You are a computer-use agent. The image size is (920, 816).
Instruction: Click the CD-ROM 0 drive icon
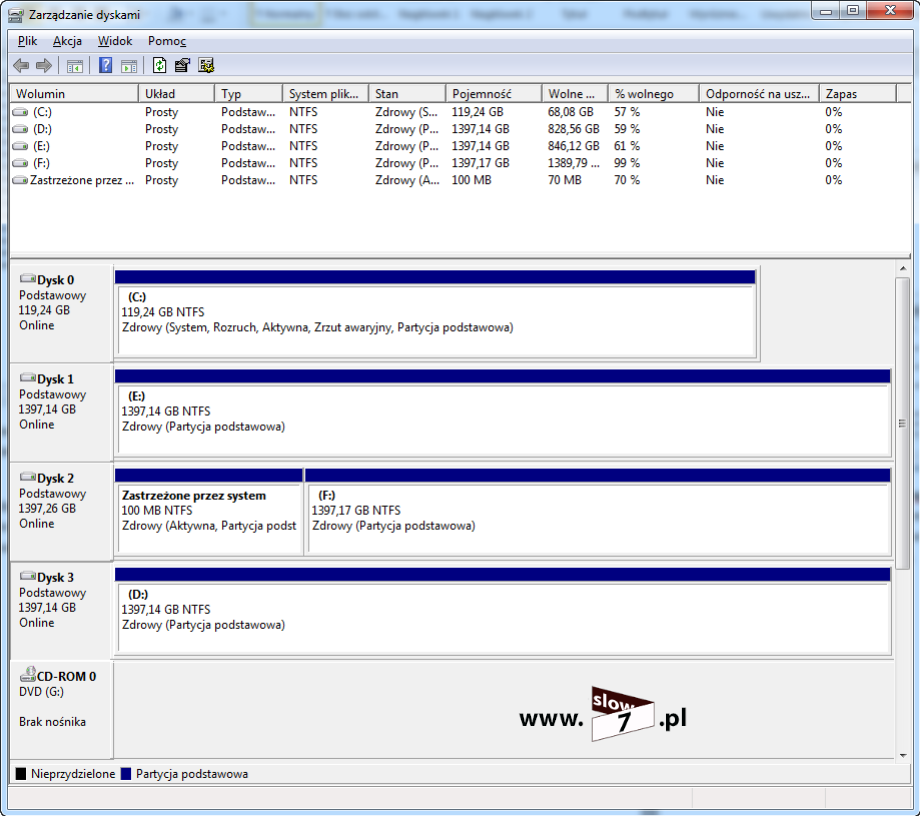[x=28, y=675]
